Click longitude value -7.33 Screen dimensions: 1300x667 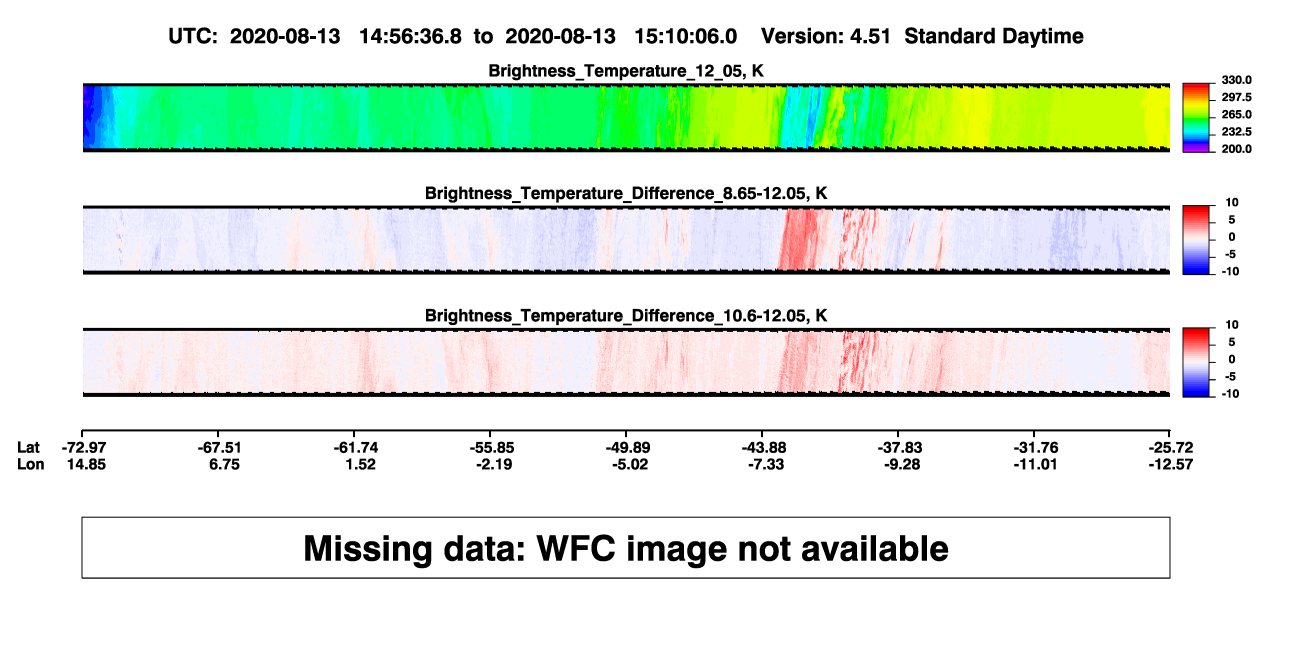click(x=767, y=464)
